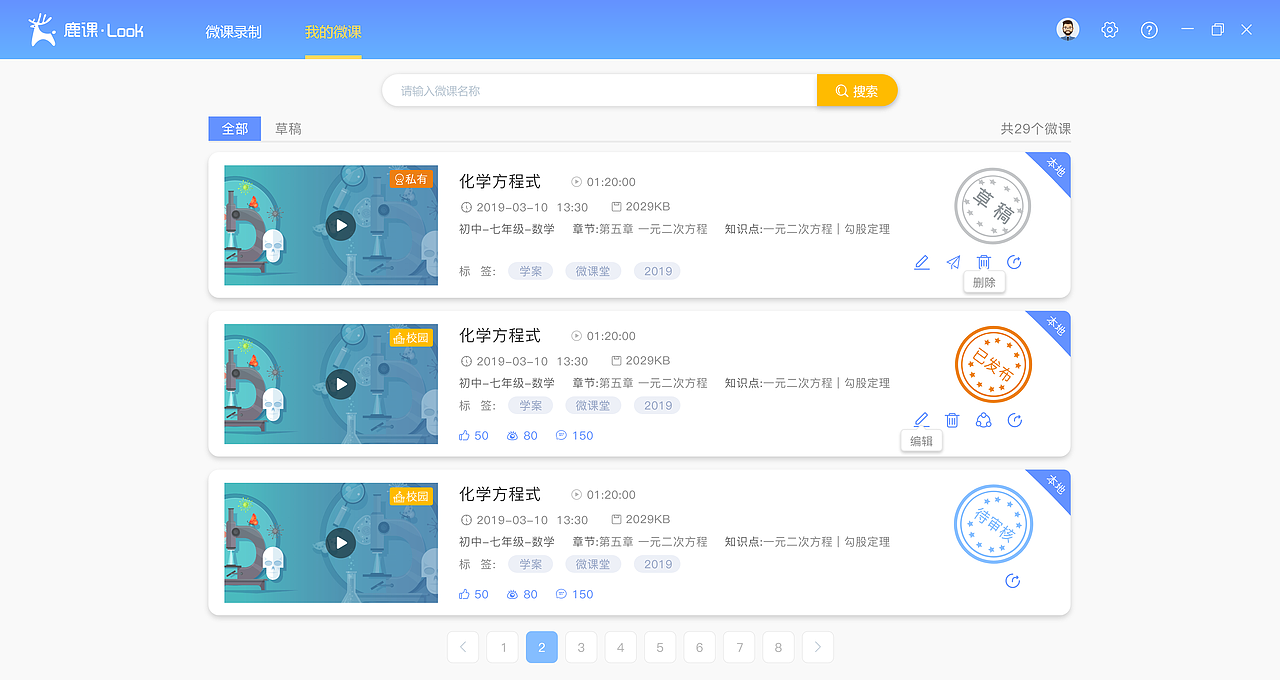Click the next page arrow

[817, 647]
